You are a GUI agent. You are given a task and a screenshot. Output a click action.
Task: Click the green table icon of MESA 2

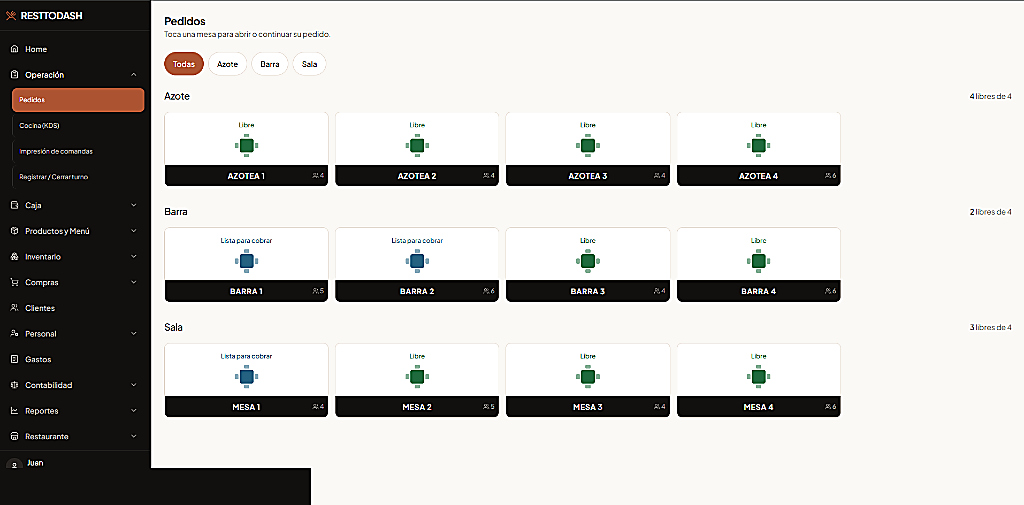click(417, 377)
